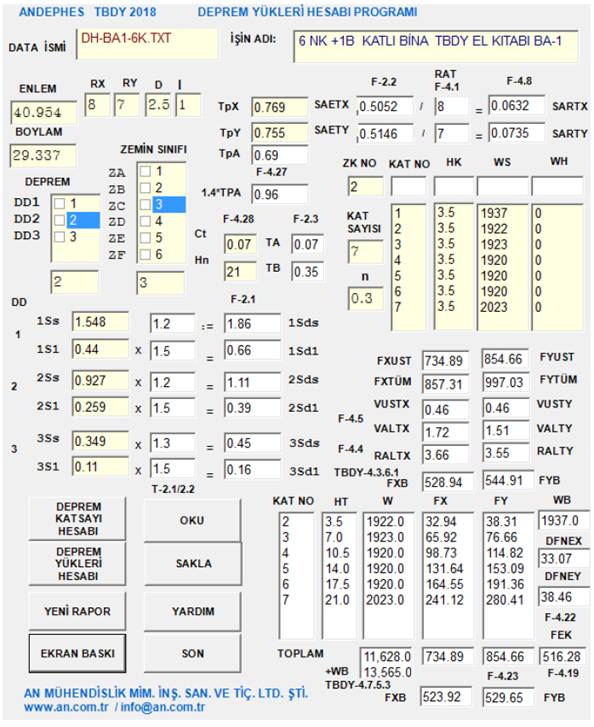Select WS list value 2023
The width and height of the screenshot is (594, 727).
tap(494, 307)
